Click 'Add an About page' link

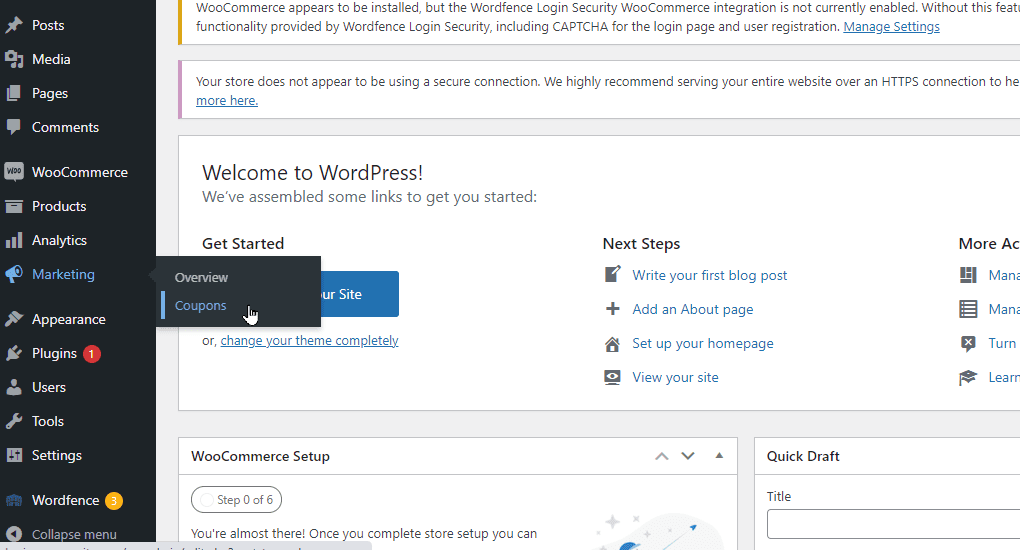(x=693, y=309)
